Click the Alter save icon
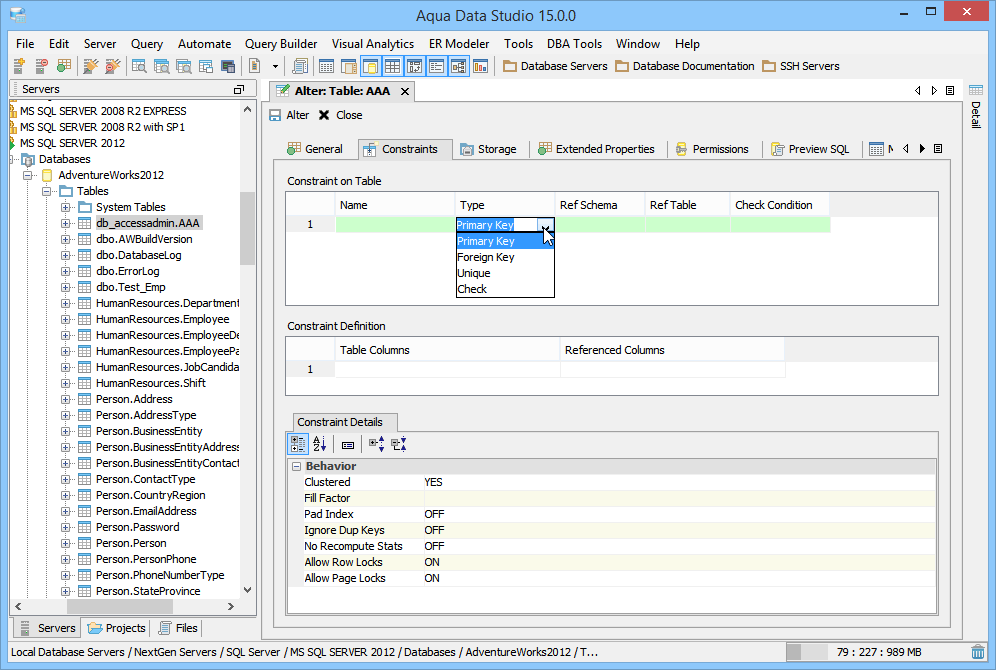 click(x=276, y=115)
